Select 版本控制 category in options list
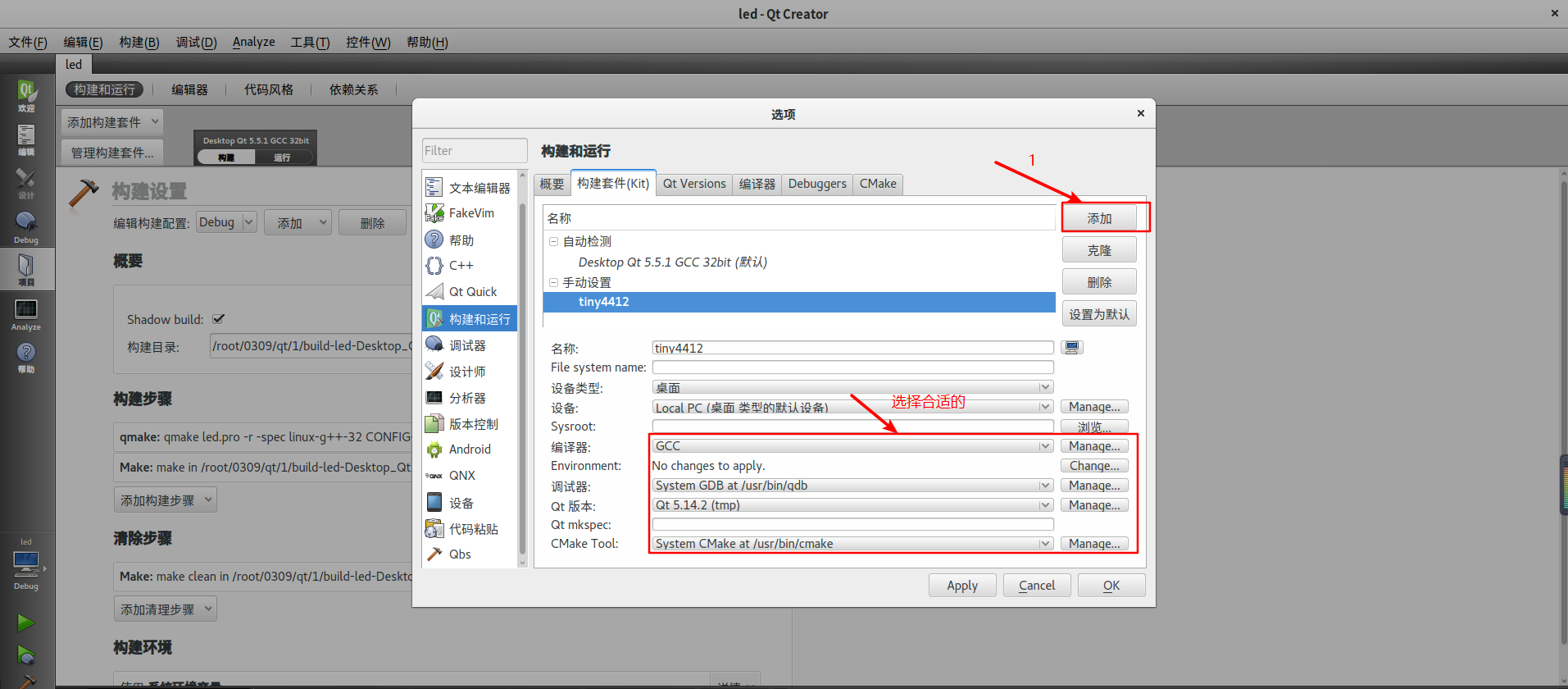This screenshot has height=689, width=1568. tap(469, 424)
